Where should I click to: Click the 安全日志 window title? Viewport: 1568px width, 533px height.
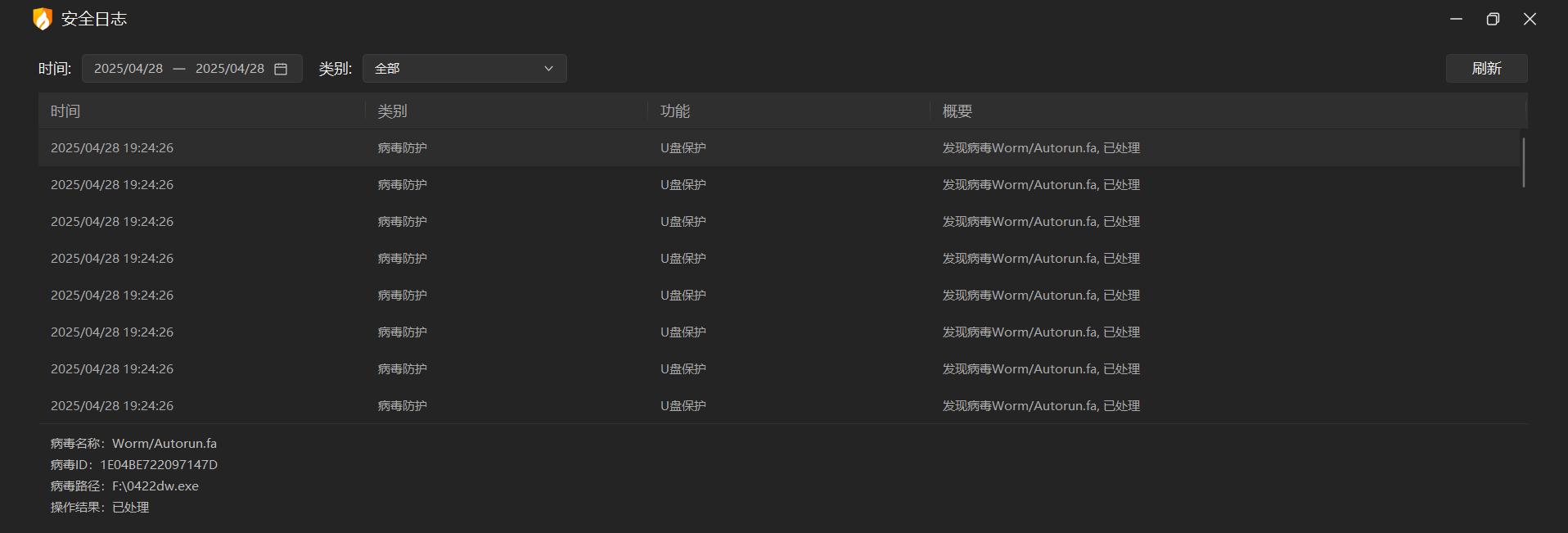pos(94,19)
